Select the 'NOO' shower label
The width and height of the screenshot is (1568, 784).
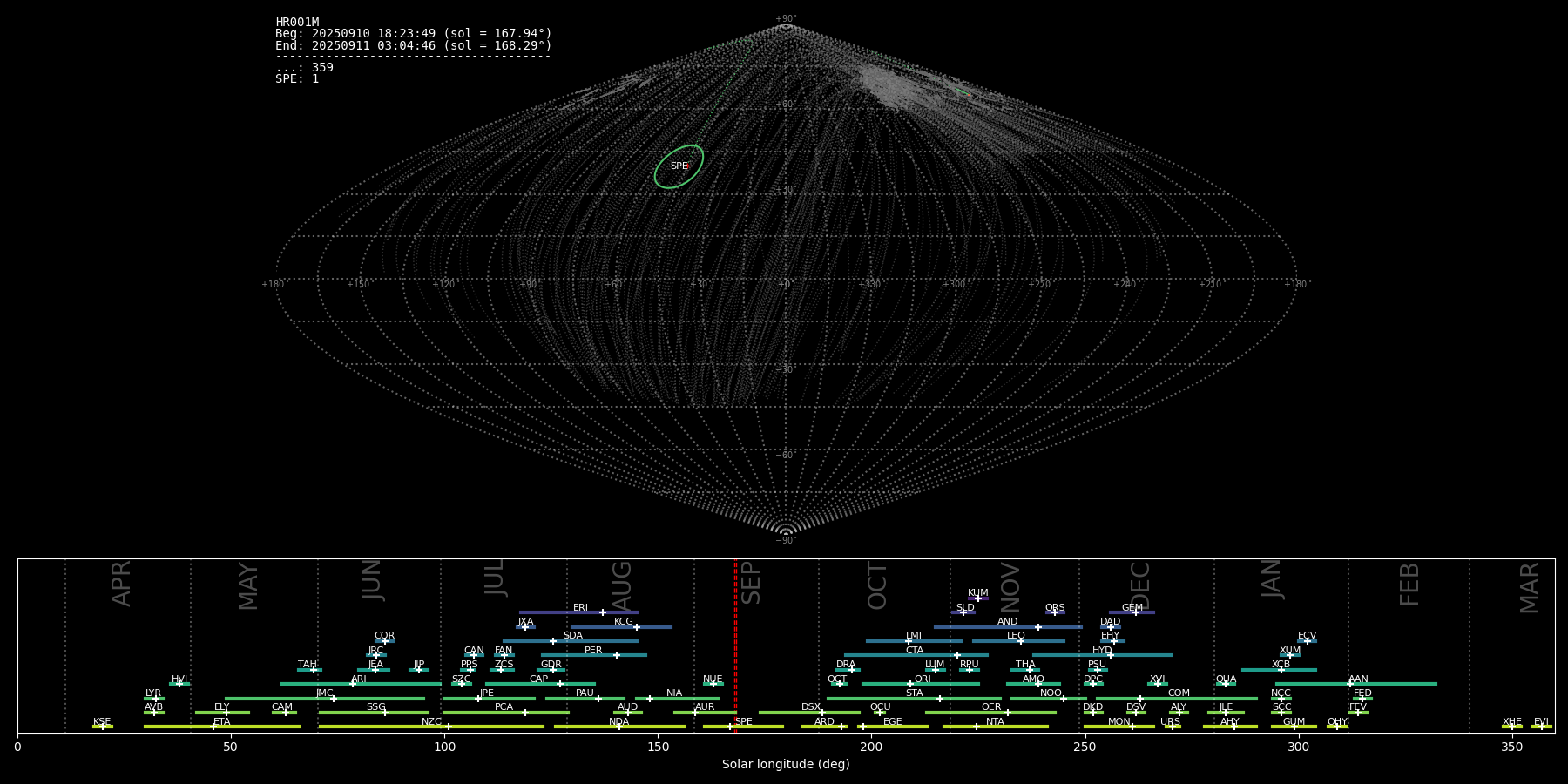[x=1051, y=693]
